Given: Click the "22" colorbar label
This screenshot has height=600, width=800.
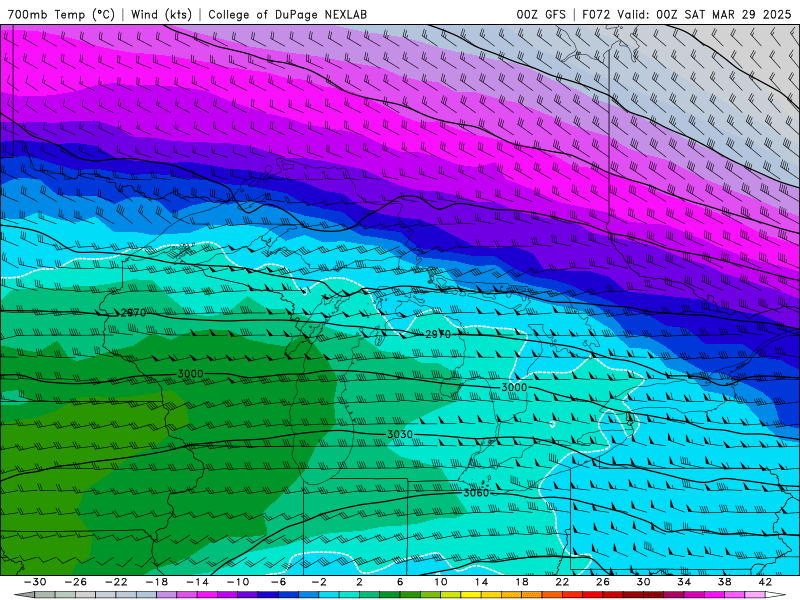Looking at the screenshot, I should (x=562, y=582).
